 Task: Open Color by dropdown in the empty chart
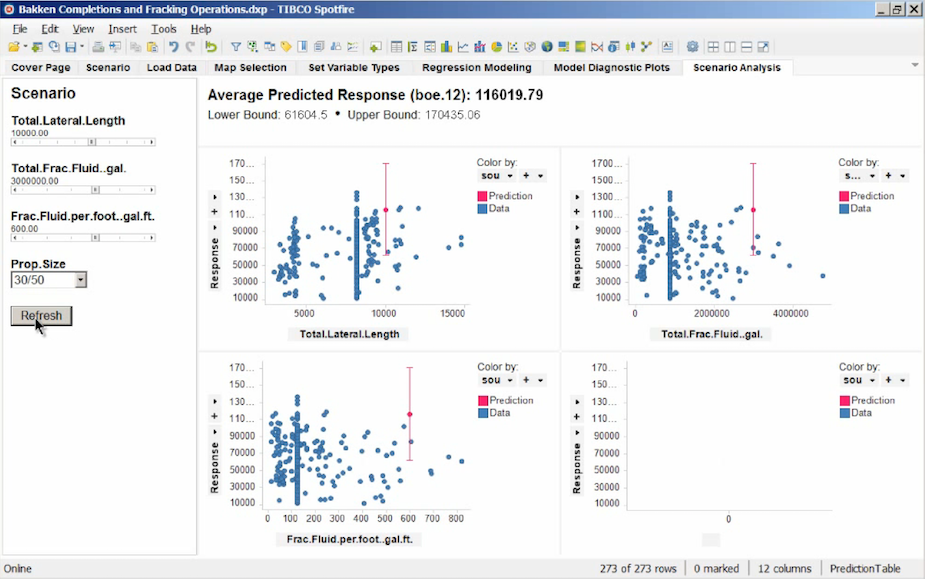pyautogui.click(x=859, y=380)
